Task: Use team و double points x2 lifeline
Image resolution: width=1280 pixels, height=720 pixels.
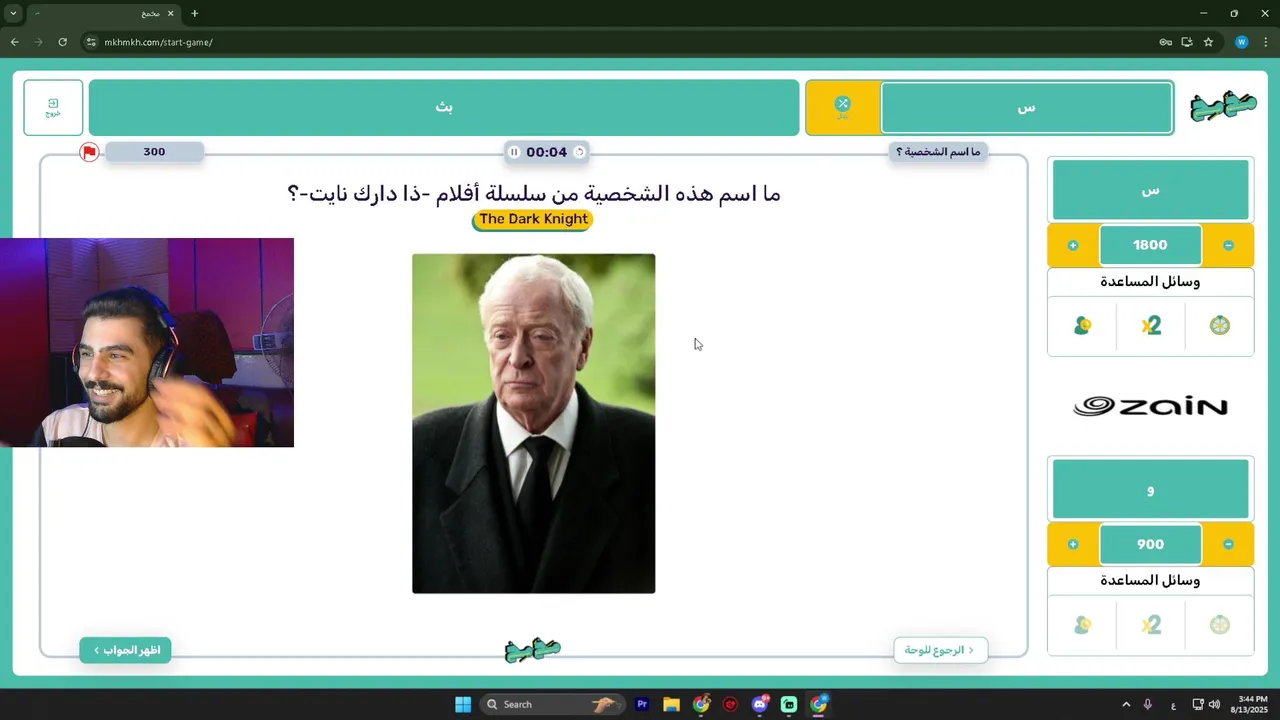Action: coord(1151,625)
